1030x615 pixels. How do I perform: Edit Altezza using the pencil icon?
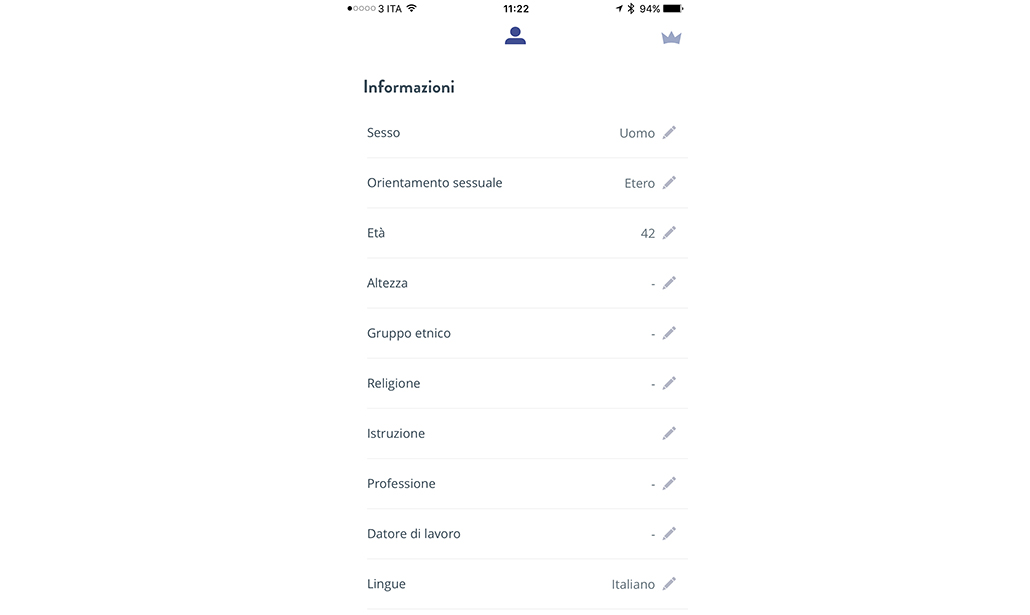pyautogui.click(x=669, y=282)
